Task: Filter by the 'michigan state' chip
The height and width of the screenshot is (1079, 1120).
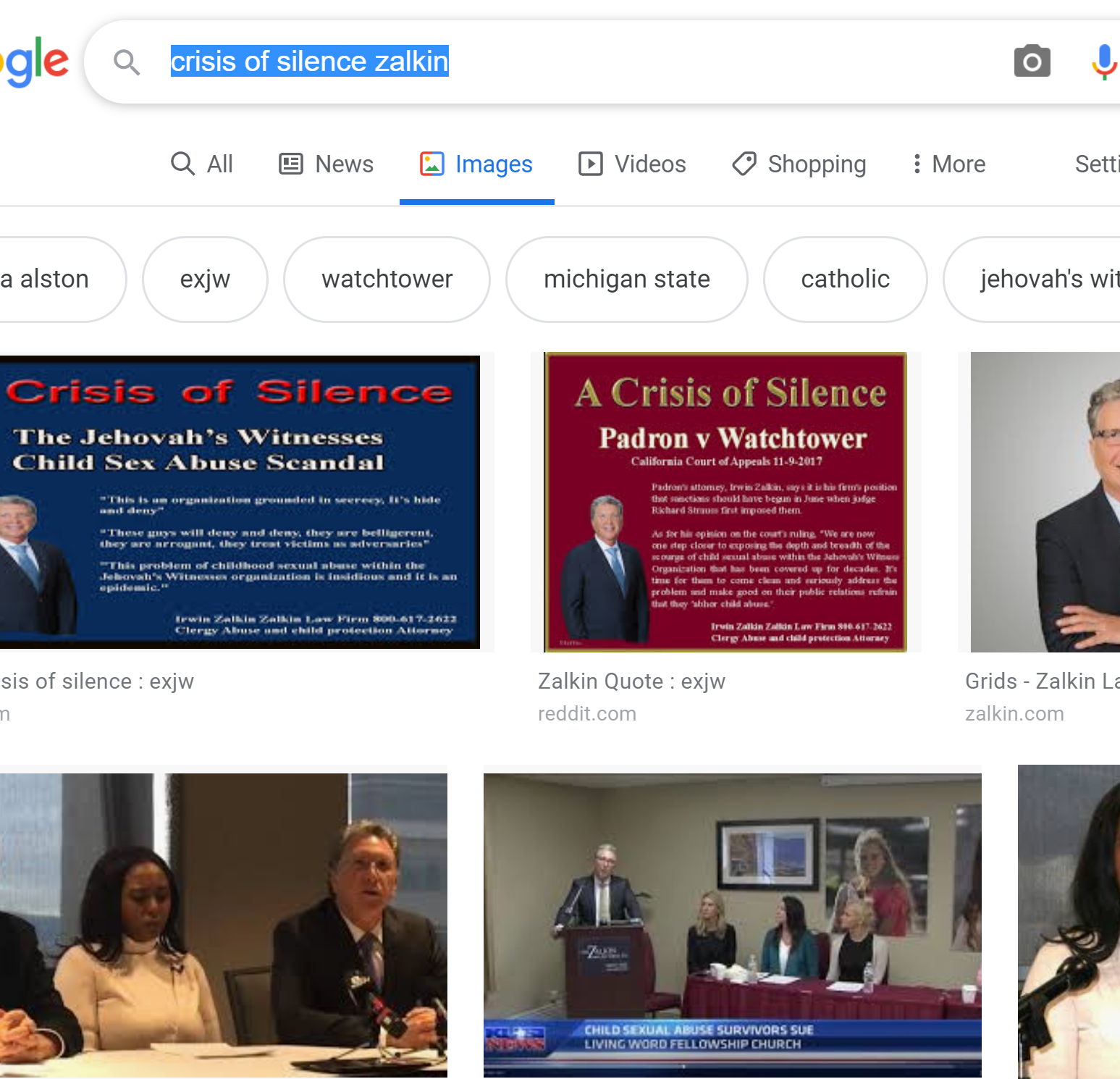Action: [626, 280]
